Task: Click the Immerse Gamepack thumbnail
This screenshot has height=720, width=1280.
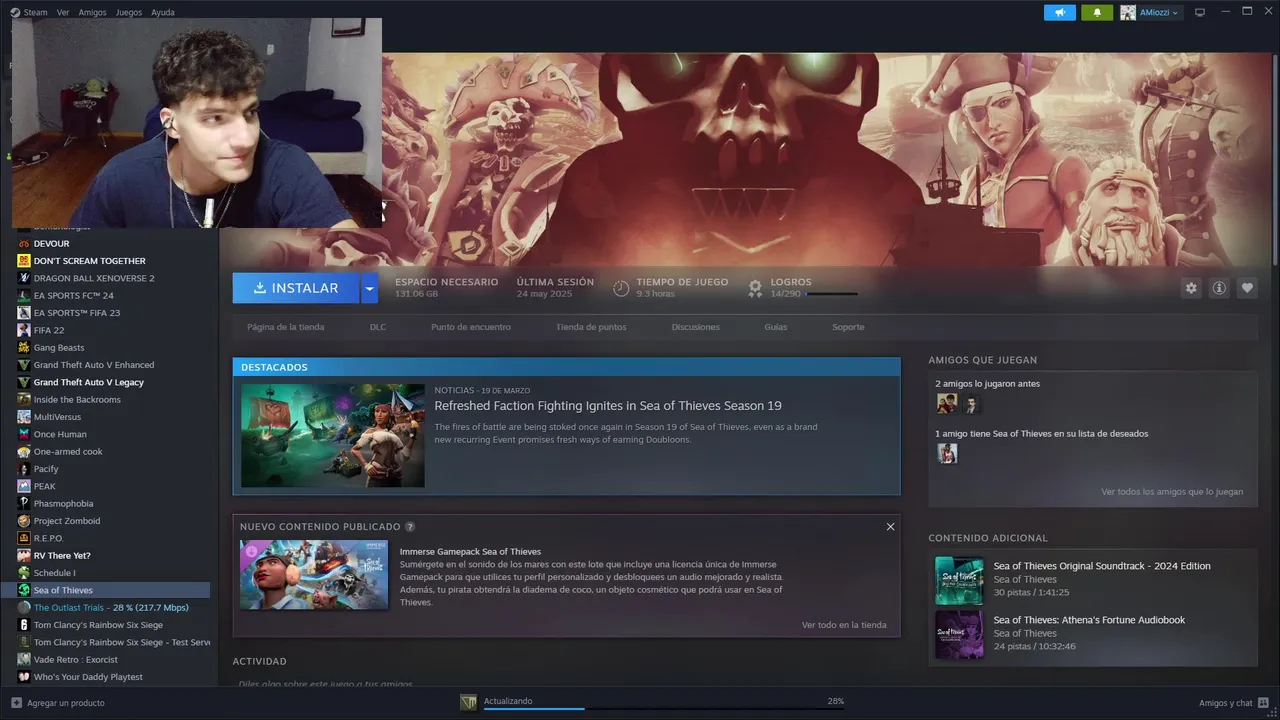Action: click(314, 575)
